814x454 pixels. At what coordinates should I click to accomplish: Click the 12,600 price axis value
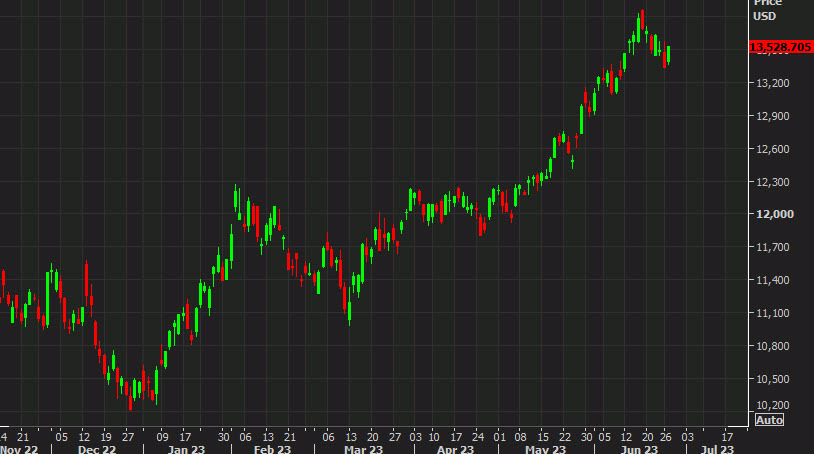pyautogui.click(x=772, y=149)
